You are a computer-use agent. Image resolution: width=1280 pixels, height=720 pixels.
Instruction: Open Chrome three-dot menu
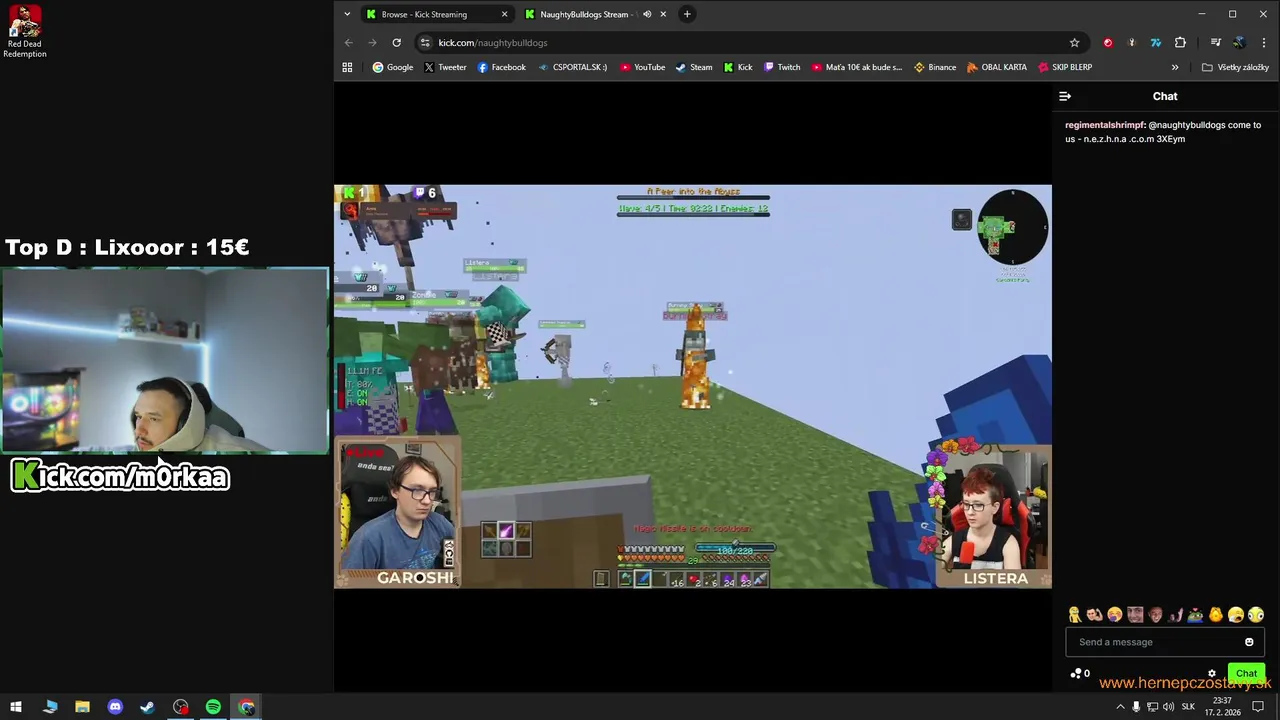[1264, 43]
